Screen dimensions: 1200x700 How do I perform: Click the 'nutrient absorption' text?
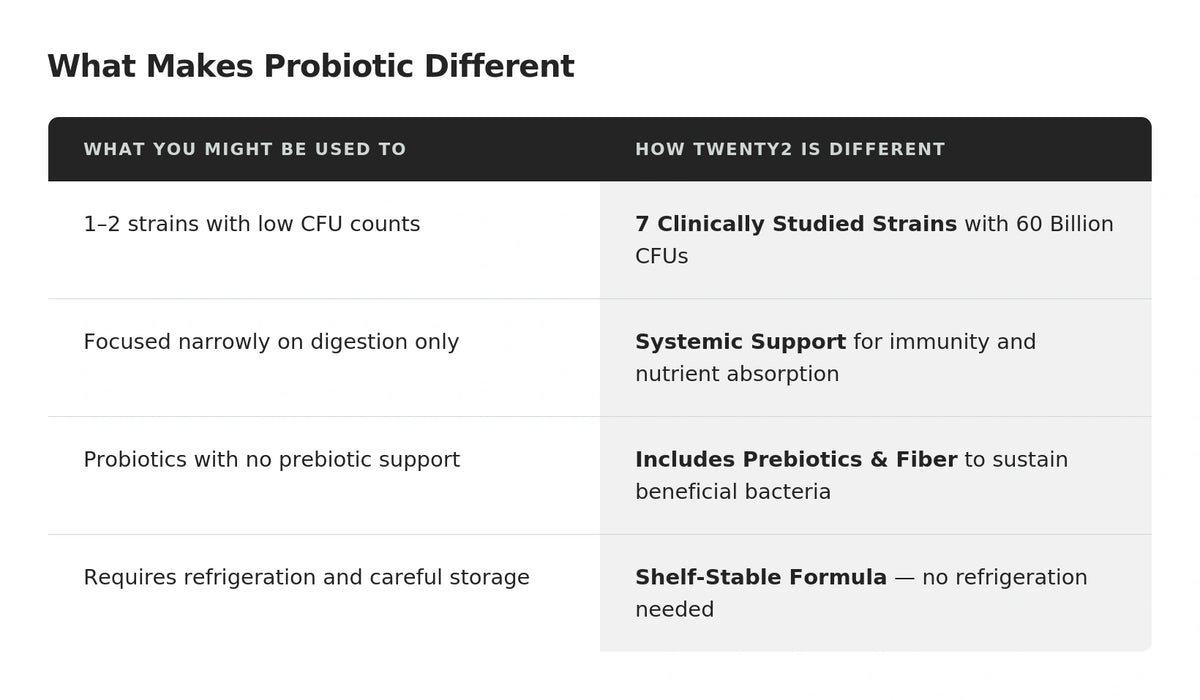point(737,374)
